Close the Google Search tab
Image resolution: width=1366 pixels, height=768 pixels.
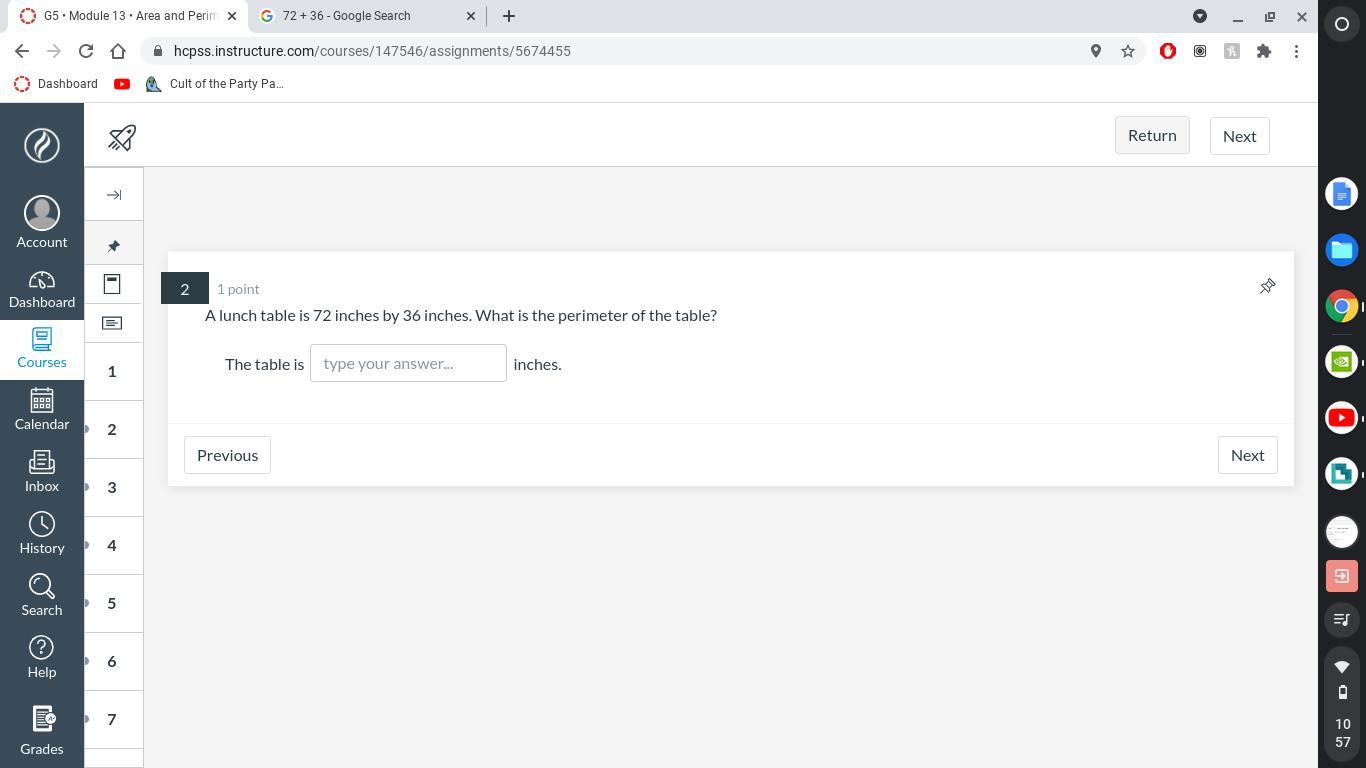tap(471, 16)
